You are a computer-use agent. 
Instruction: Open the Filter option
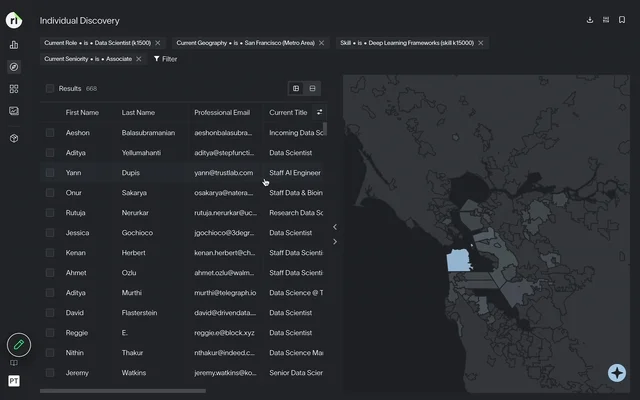point(165,59)
